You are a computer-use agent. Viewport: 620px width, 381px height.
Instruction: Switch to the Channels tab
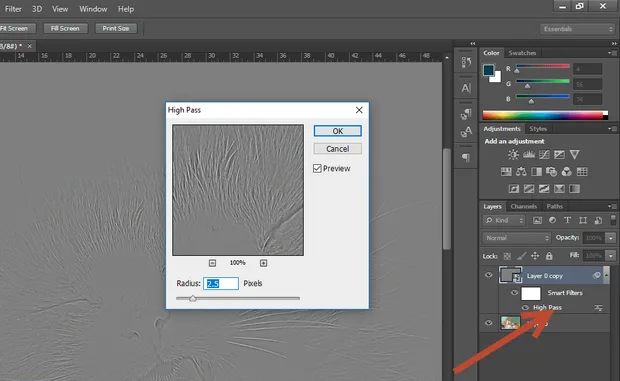[524, 206]
